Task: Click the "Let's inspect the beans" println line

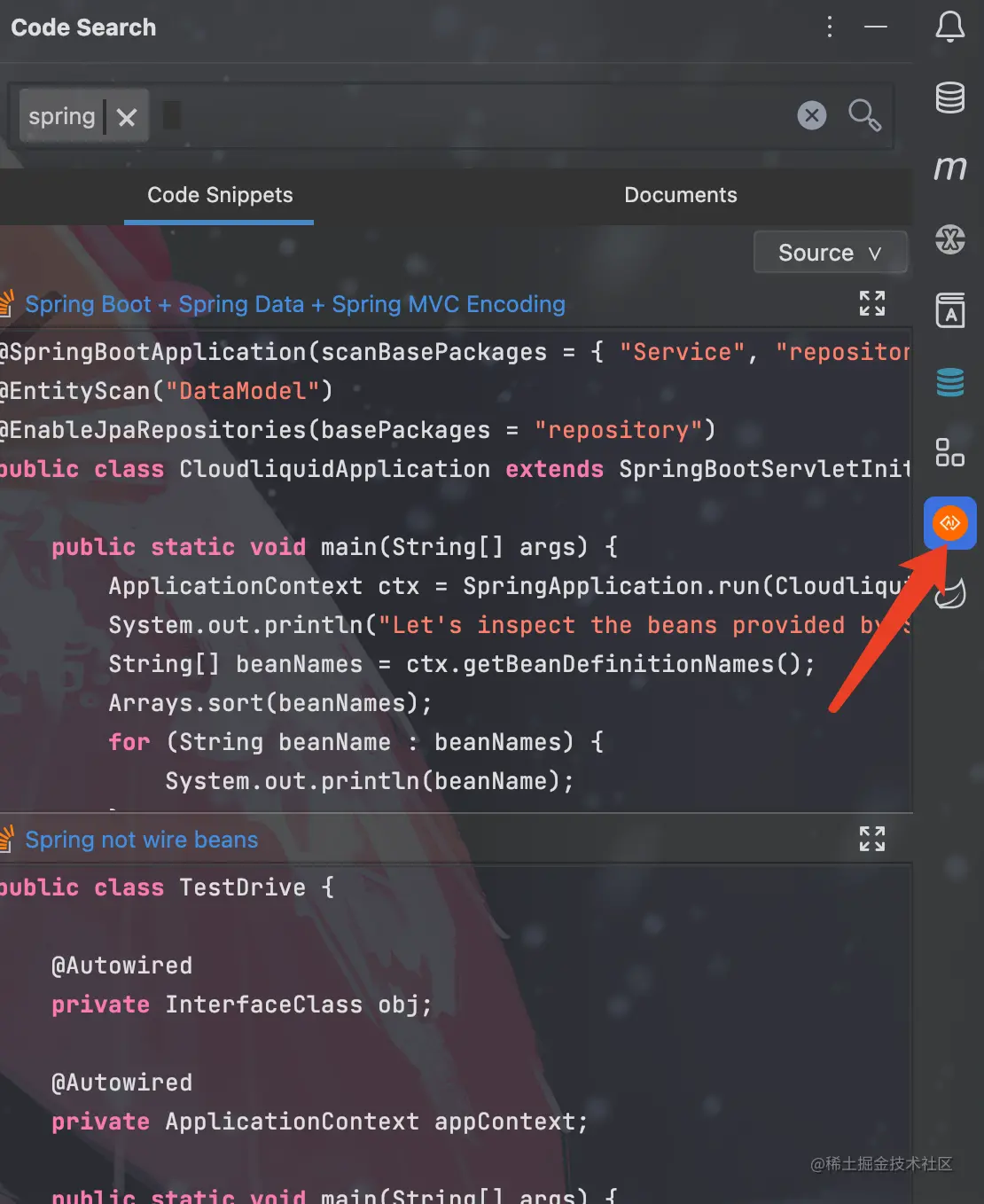Action: coord(510,625)
